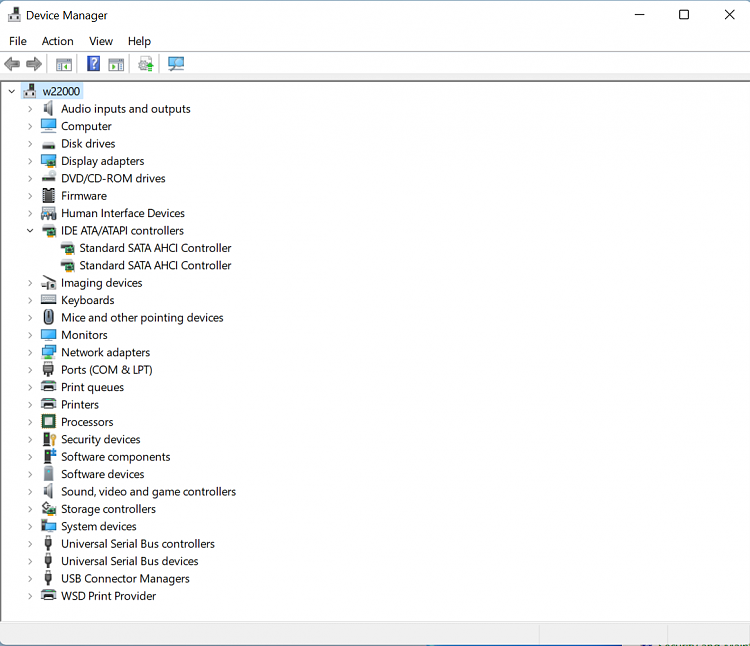The width and height of the screenshot is (750, 646).
Task: Go forward with the toolbar Forward arrow
Action: pyautogui.click(x=34, y=64)
